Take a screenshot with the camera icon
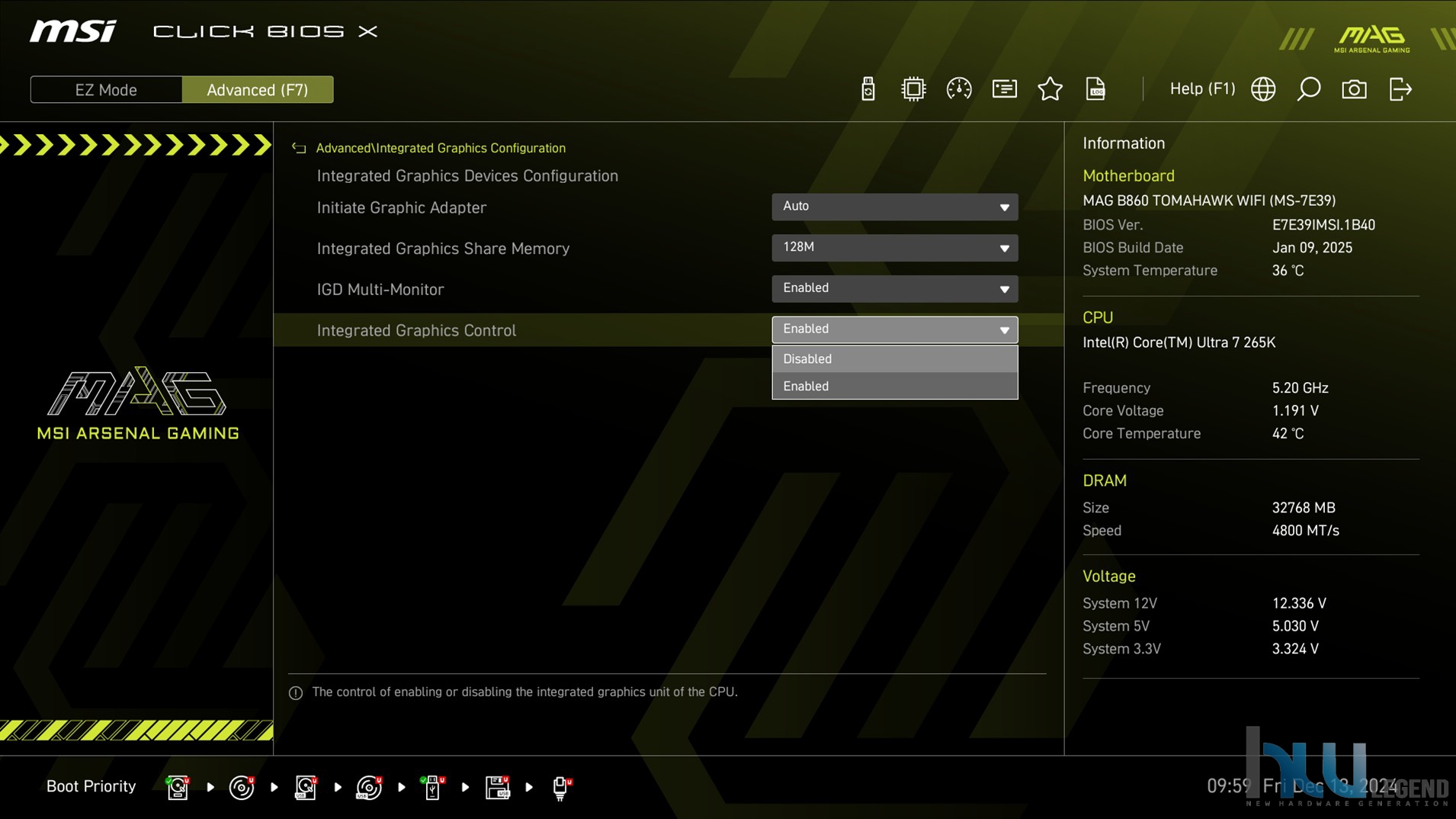The height and width of the screenshot is (819, 1456). [1354, 89]
